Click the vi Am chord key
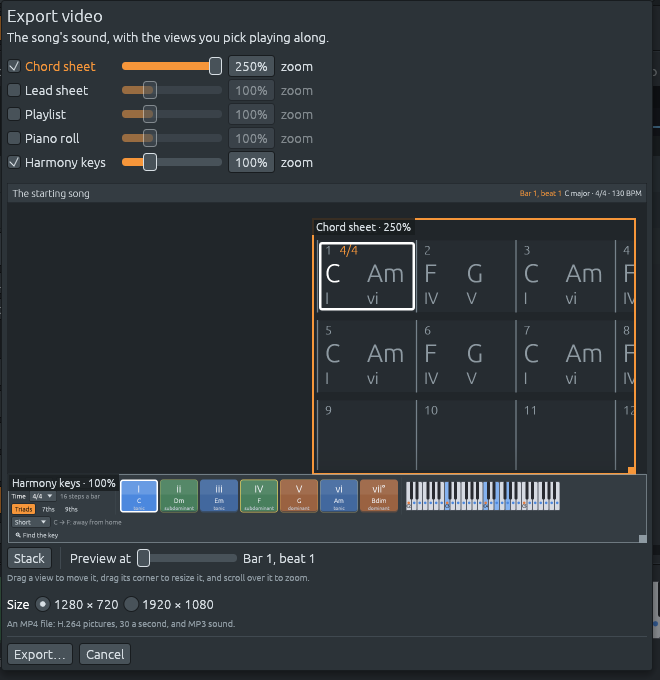The image size is (660, 680). (x=339, y=496)
